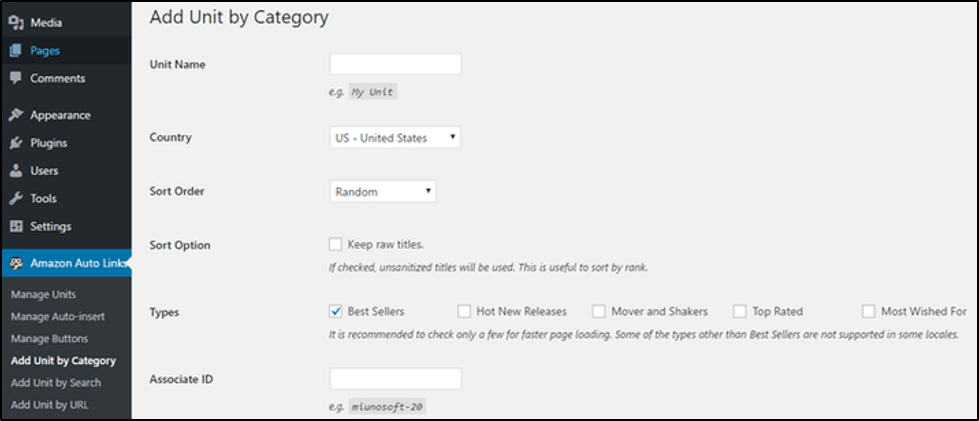Open the Plugins plug icon

coord(16,143)
